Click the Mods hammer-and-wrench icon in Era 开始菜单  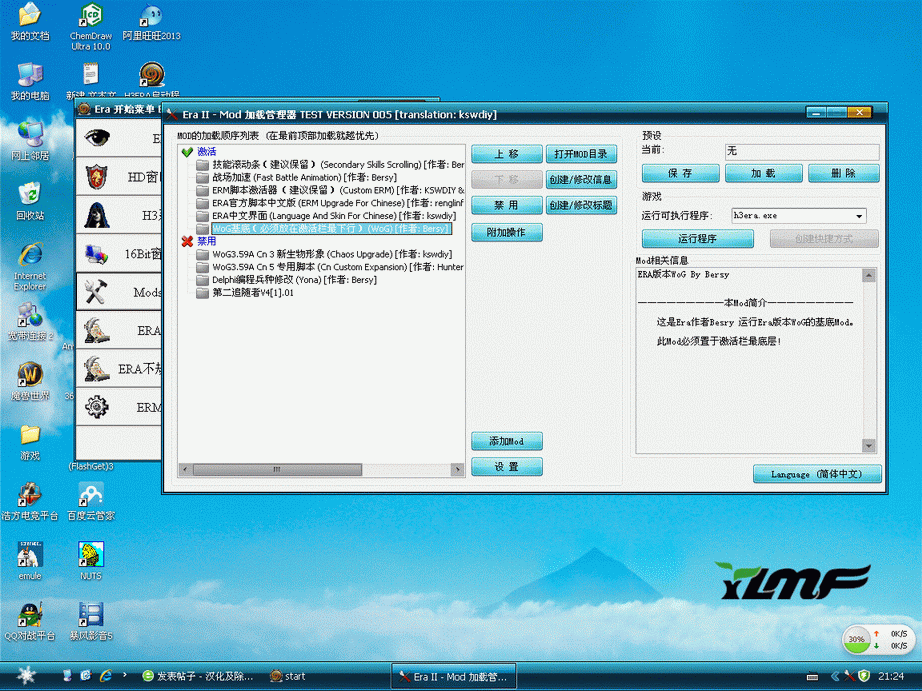[x=95, y=292]
